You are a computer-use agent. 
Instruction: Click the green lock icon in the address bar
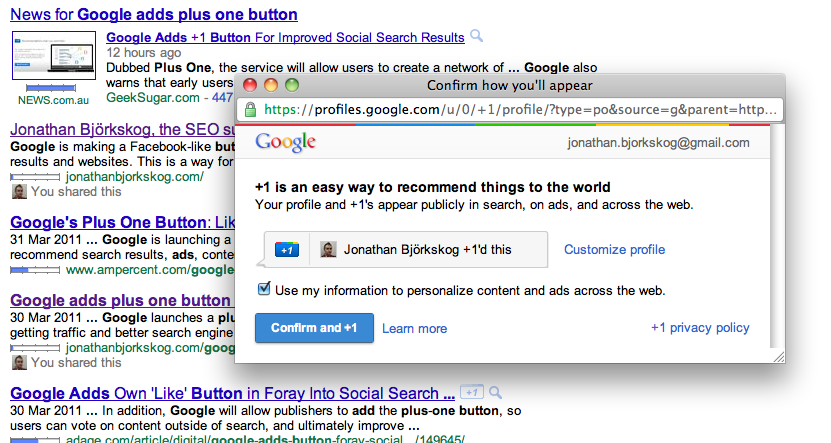coord(250,110)
